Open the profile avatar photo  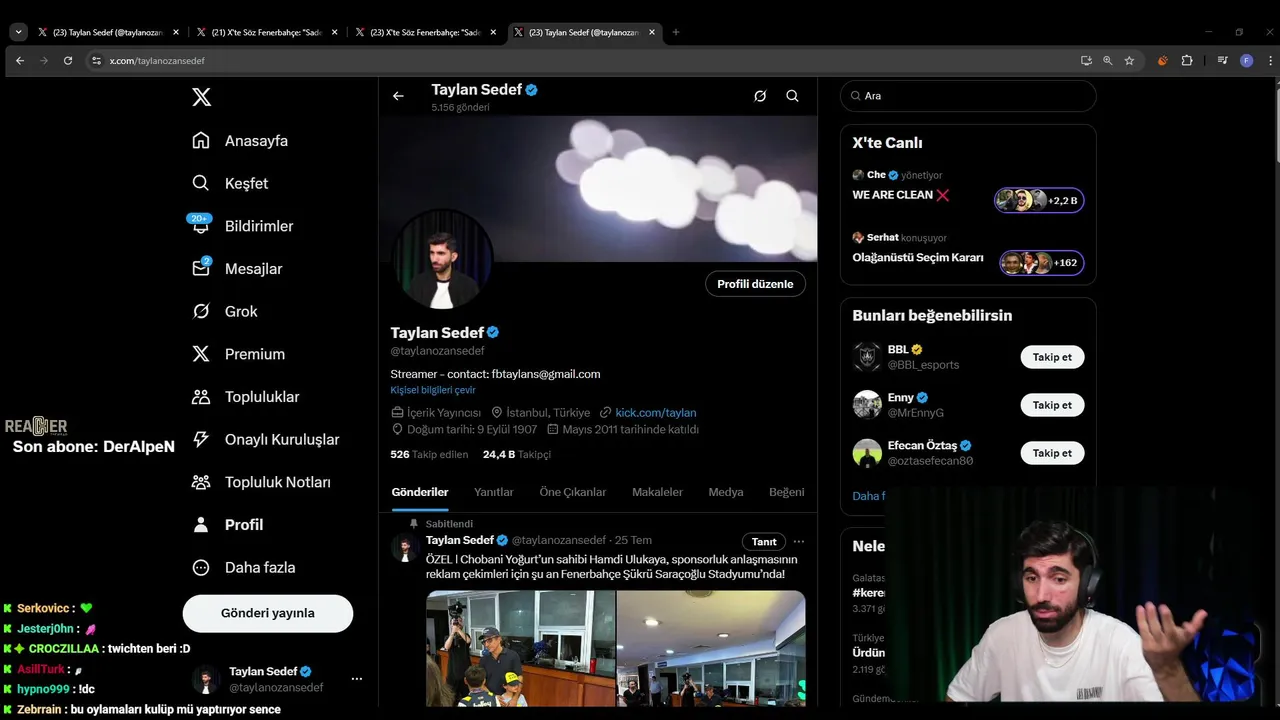[441, 261]
